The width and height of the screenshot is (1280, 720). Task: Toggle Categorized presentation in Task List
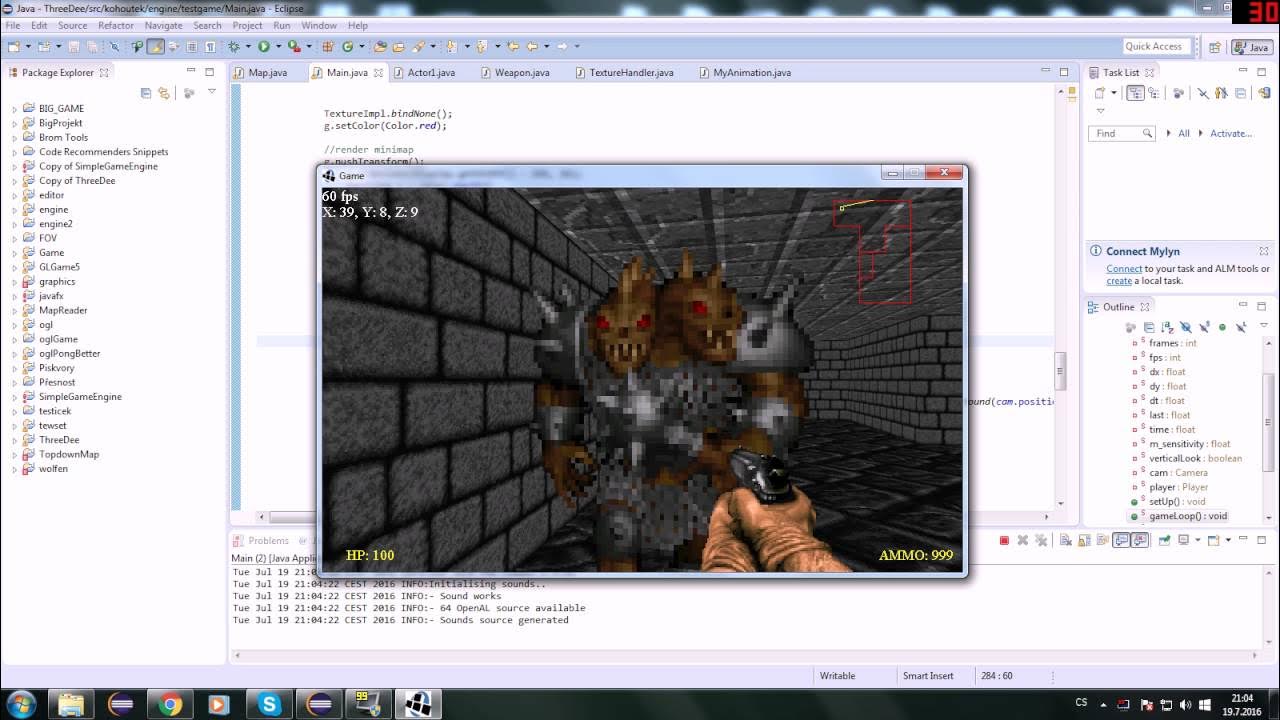tap(1135, 93)
